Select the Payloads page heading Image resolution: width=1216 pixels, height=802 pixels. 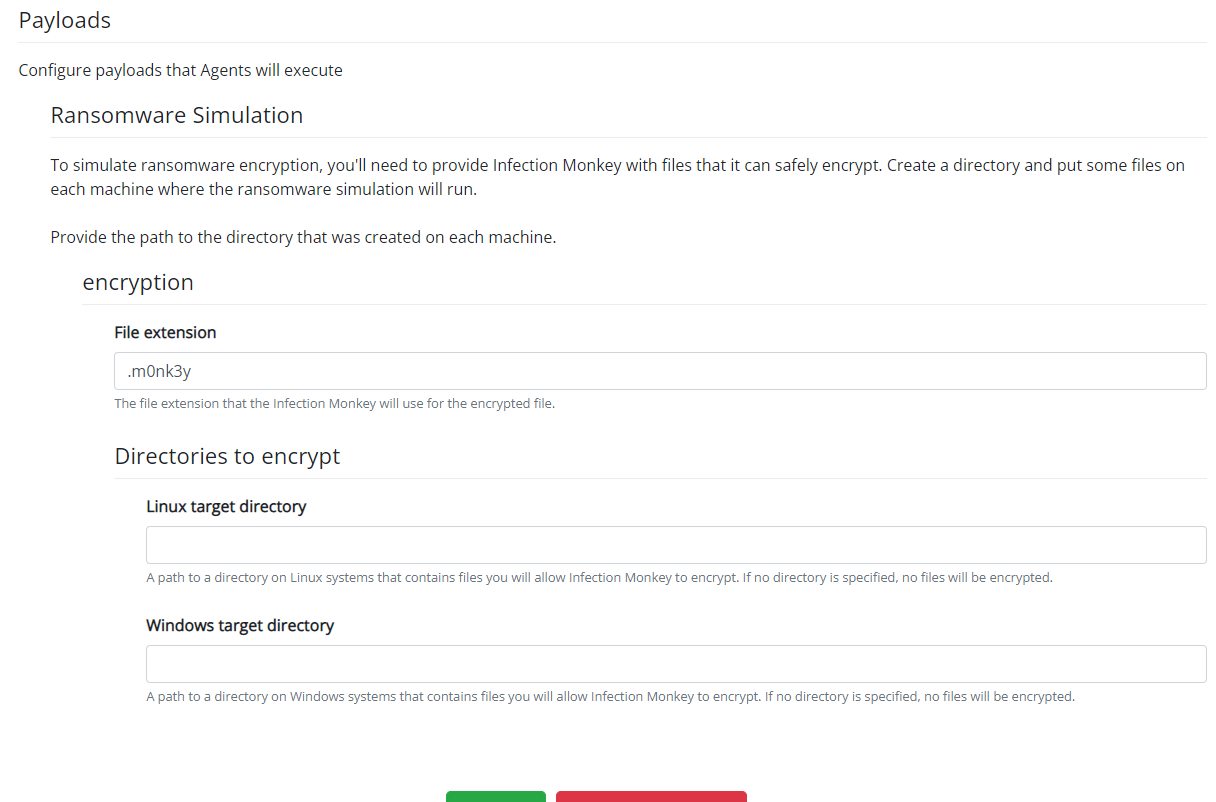(x=64, y=19)
